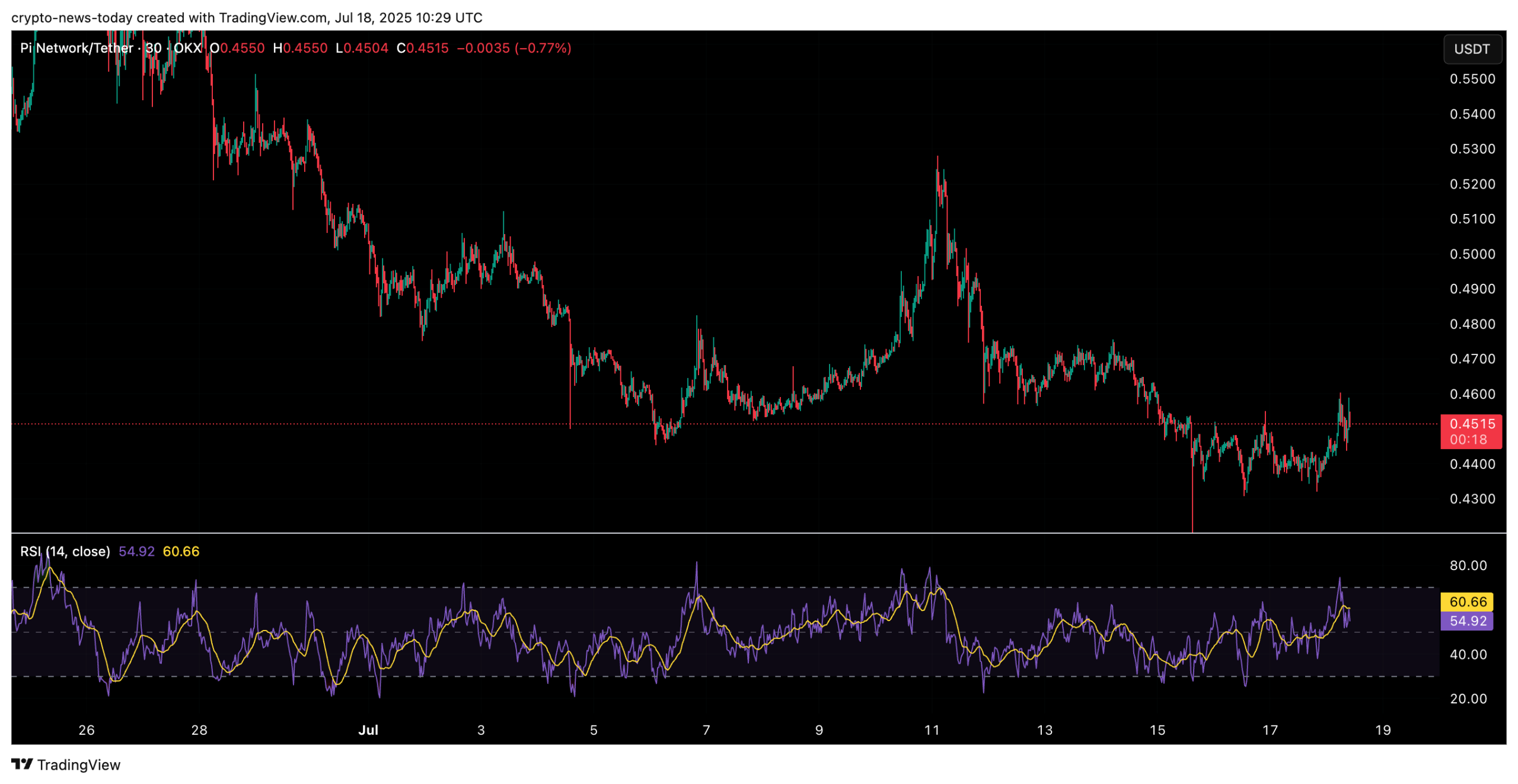Click the TradingView logo icon
Viewport: 1518px width, 784px height.
coord(22,763)
